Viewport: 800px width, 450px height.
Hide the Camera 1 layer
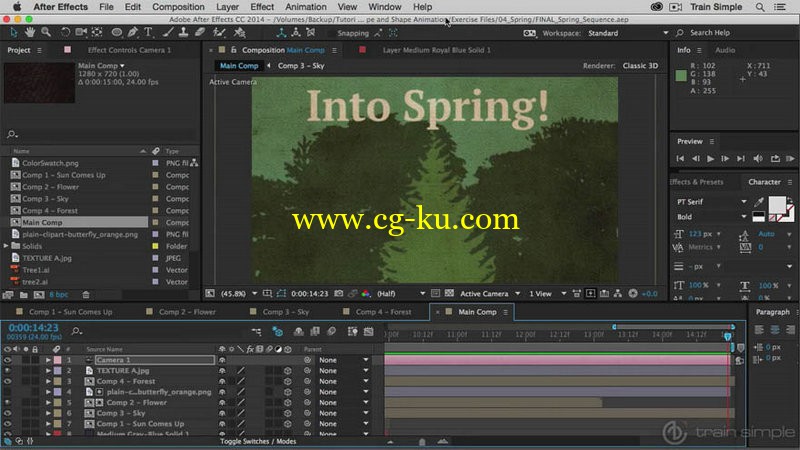coord(7,360)
